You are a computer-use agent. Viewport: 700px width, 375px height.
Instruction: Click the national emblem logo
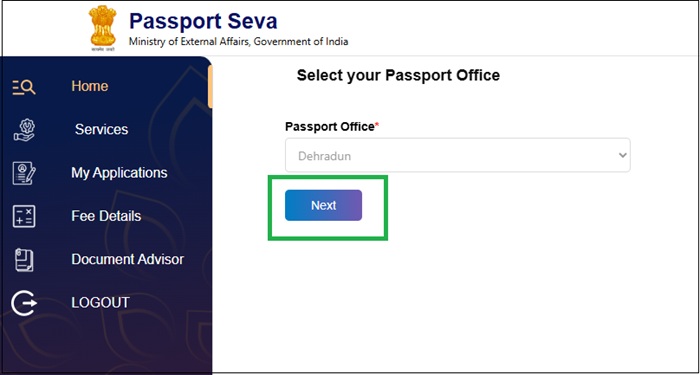[x=103, y=29]
